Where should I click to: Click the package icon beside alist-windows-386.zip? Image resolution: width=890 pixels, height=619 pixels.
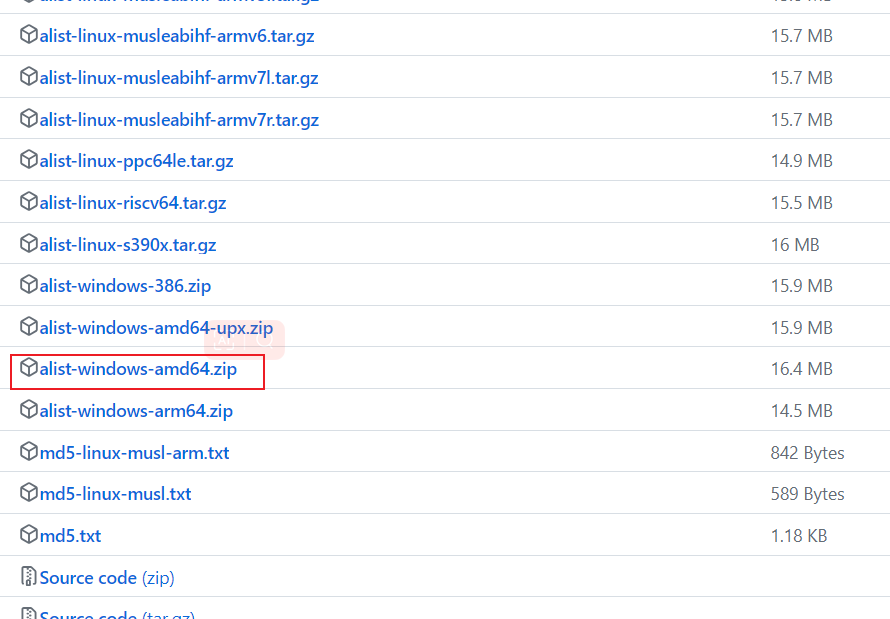[27, 285]
